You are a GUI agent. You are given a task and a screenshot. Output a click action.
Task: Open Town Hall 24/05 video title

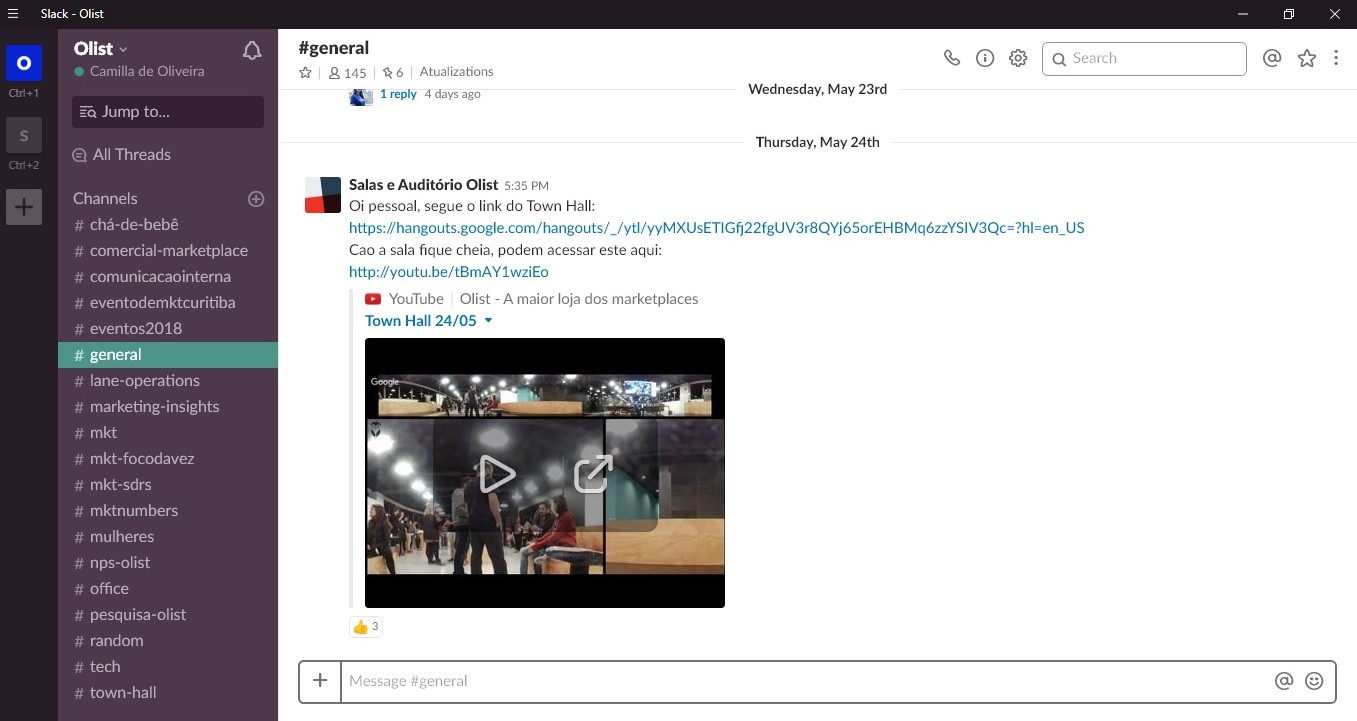click(x=421, y=321)
